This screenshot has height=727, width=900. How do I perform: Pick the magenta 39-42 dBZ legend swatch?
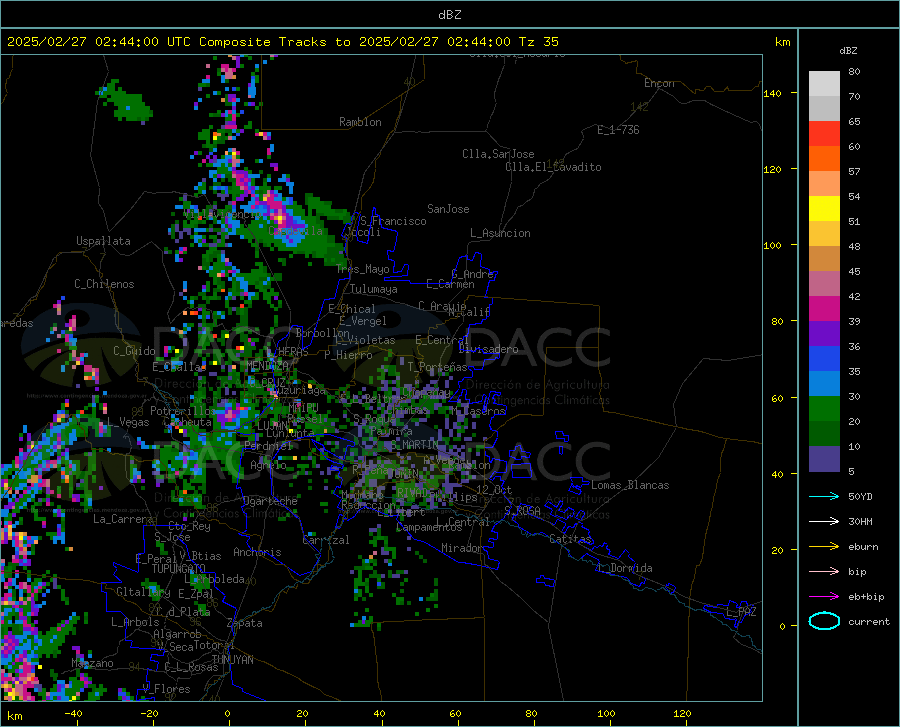pyautogui.click(x=824, y=309)
